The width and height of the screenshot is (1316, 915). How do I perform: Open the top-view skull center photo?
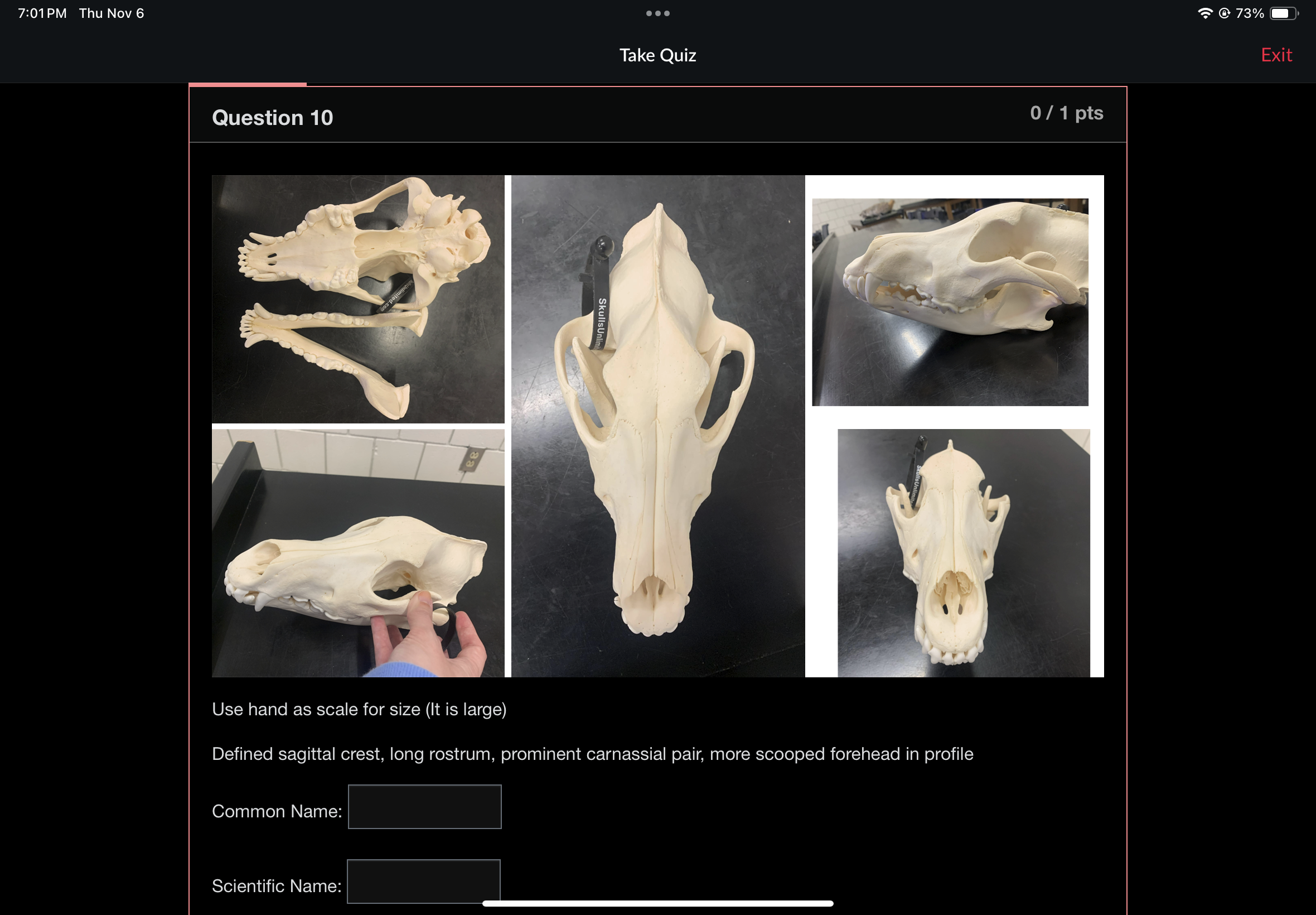657,426
